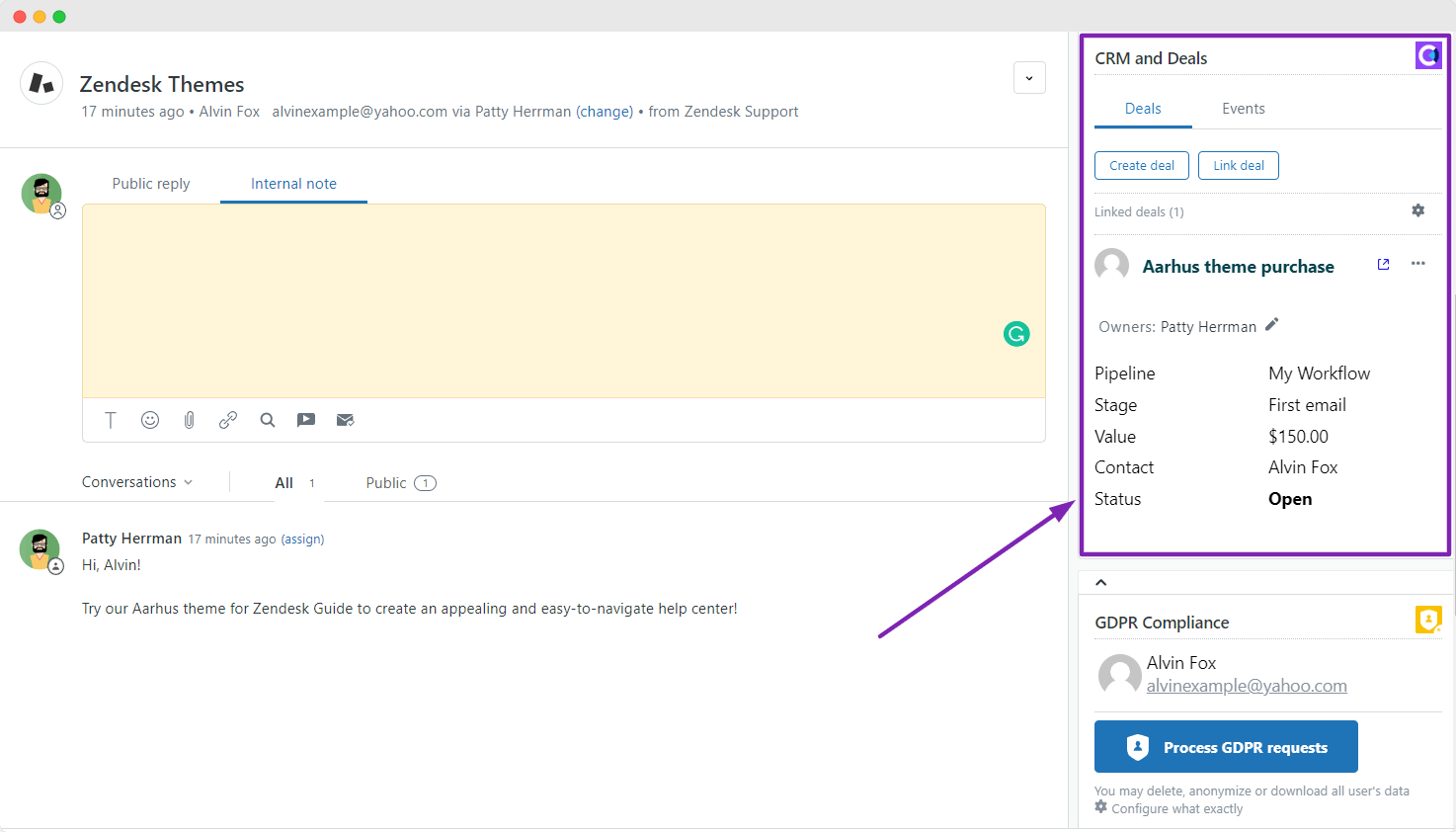Image resolution: width=1456 pixels, height=832 pixels.
Task: Filter conversations by Public
Action: tap(401, 483)
